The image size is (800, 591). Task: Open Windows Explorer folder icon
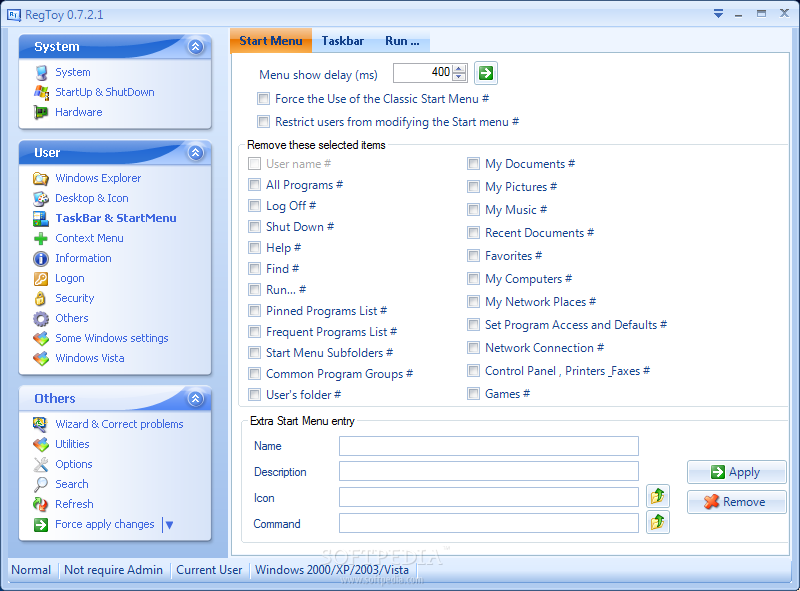pyautogui.click(x=41, y=178)
